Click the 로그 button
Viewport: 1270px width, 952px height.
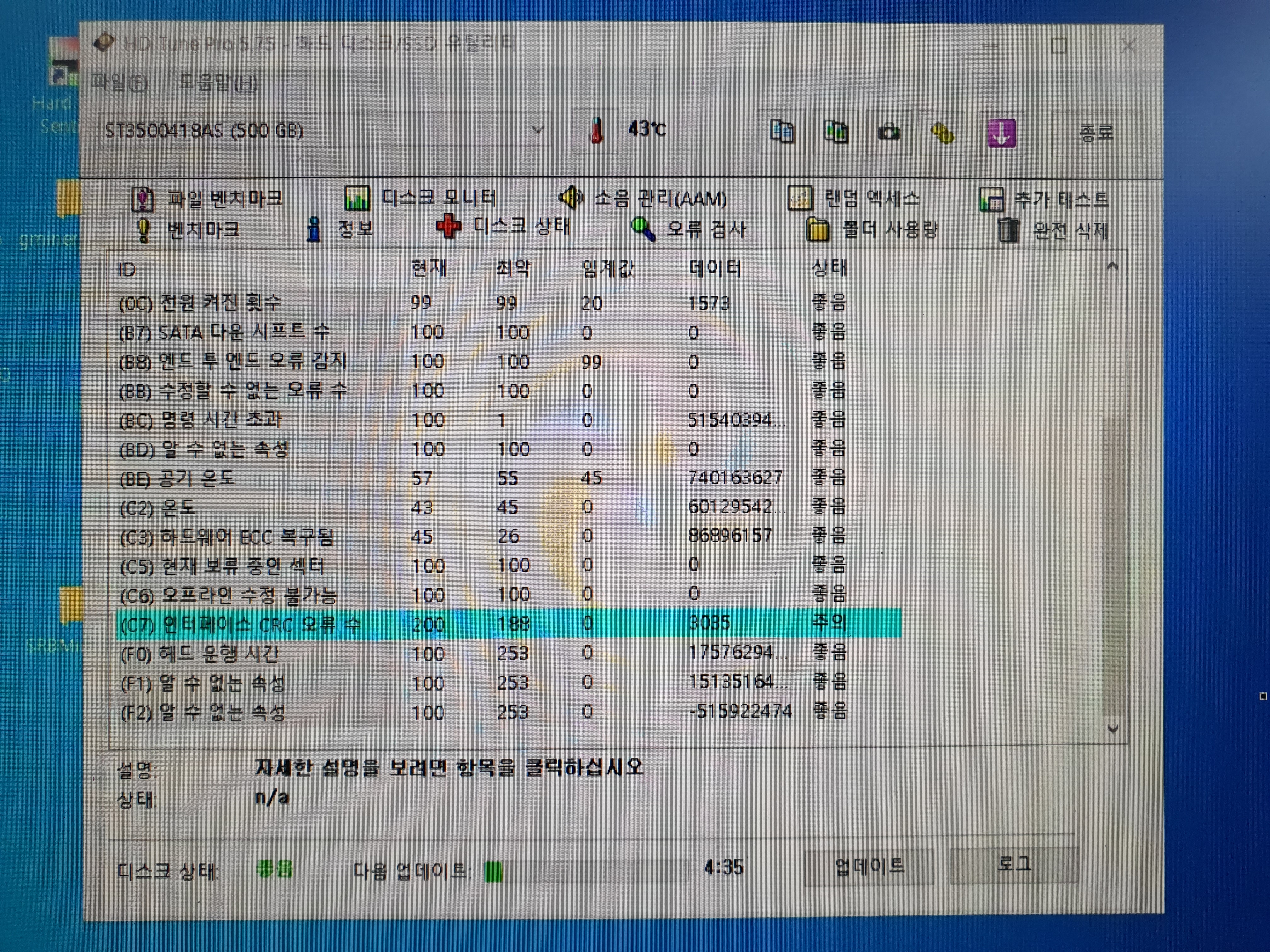tap(1015, 865)
